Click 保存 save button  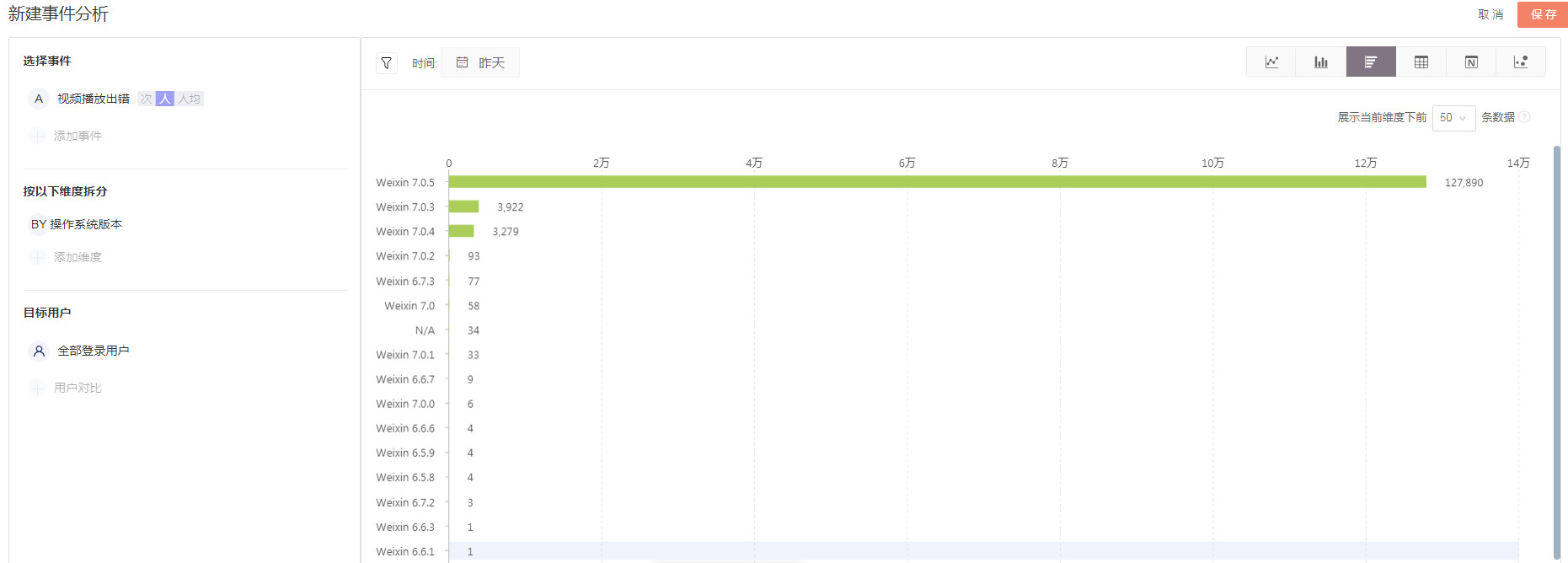[x=1543, y=14]
